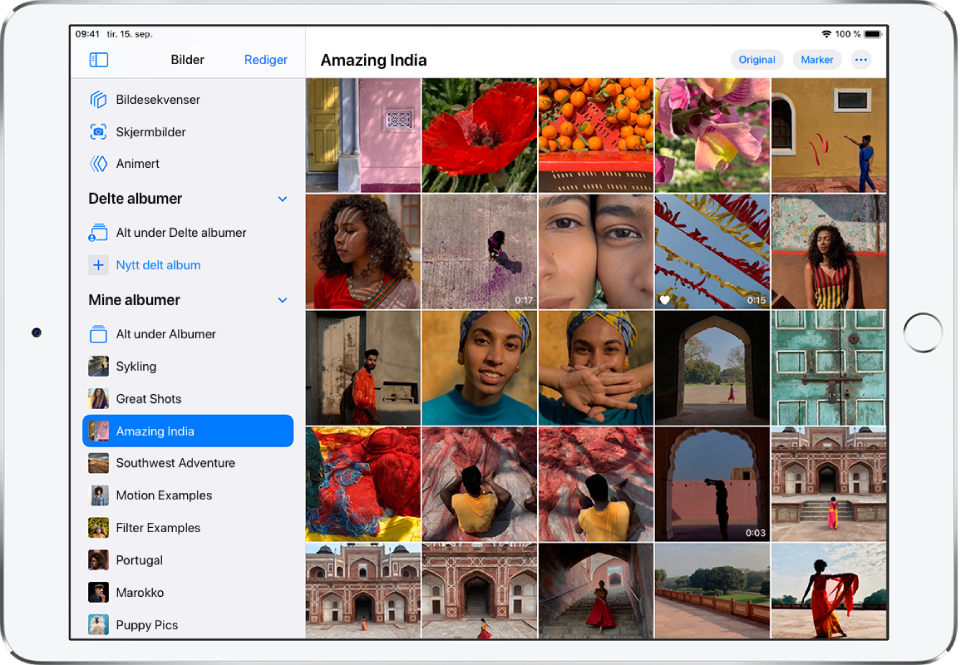Image resolution: width=963 pixels, height=665 pixels.
Task: Open the More options ellipsis menu
Action: [861, 59]
